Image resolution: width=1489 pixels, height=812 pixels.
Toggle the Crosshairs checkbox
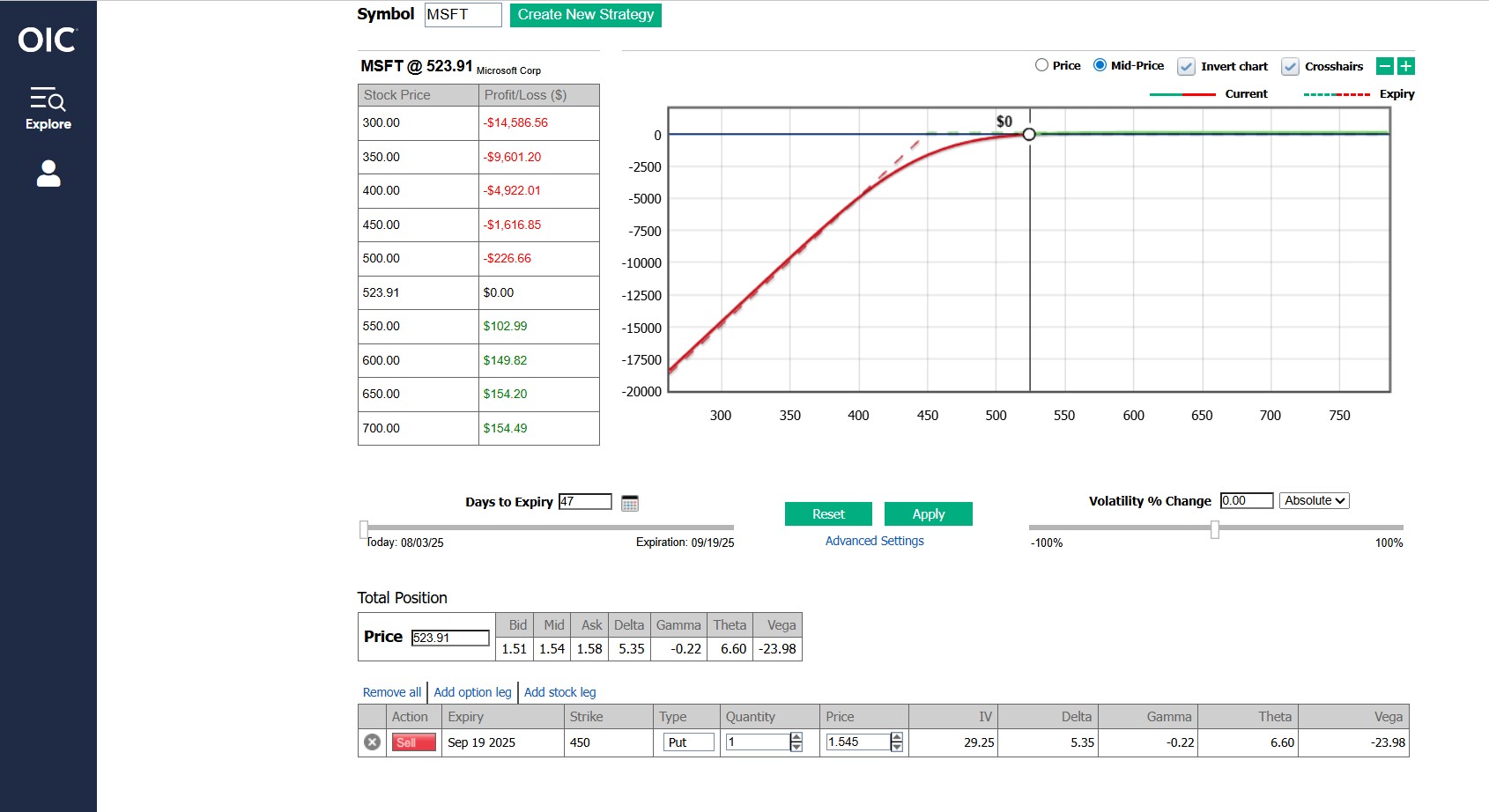(x=1291, y=67)
